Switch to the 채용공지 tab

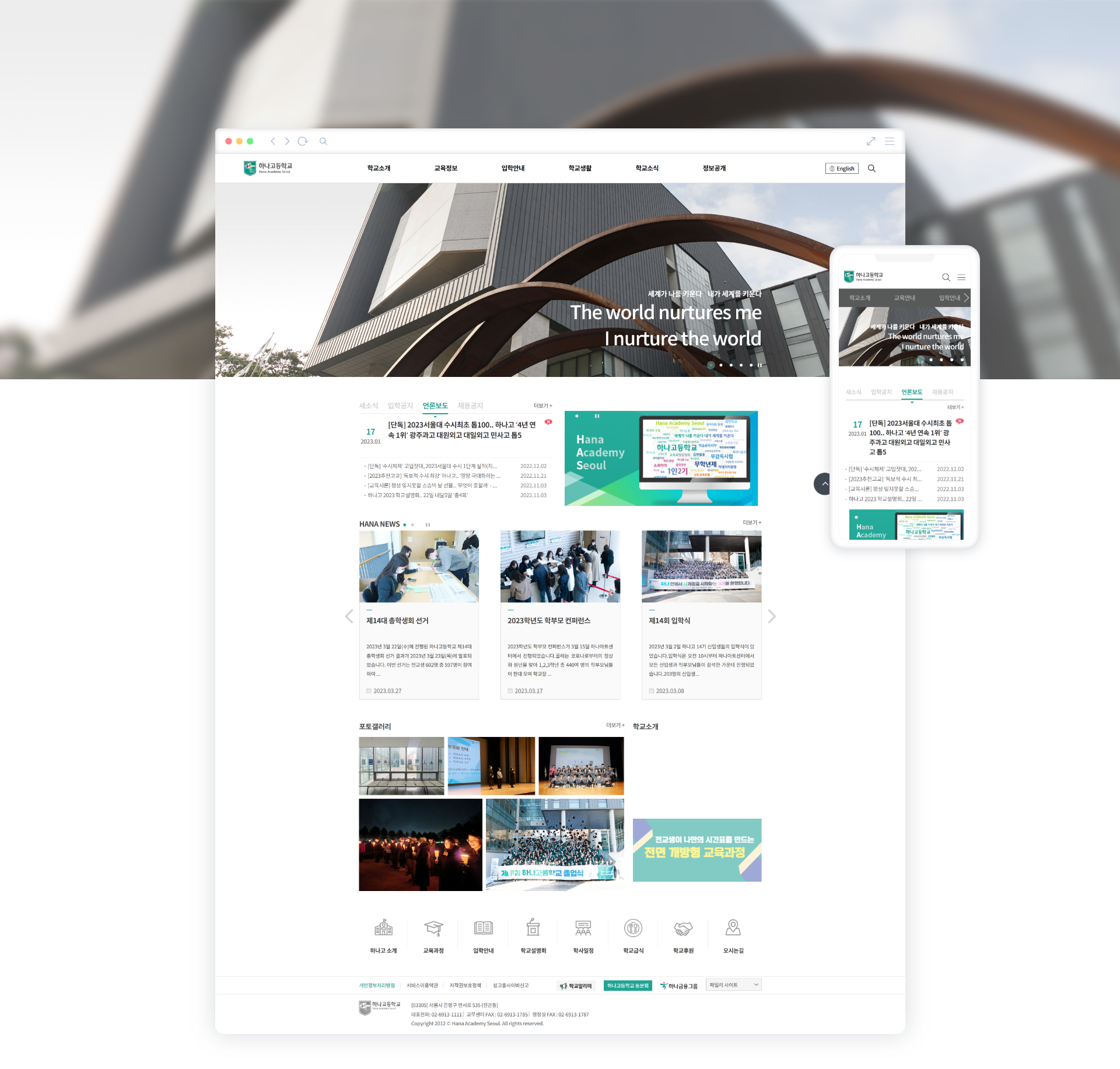pos(470,406)
